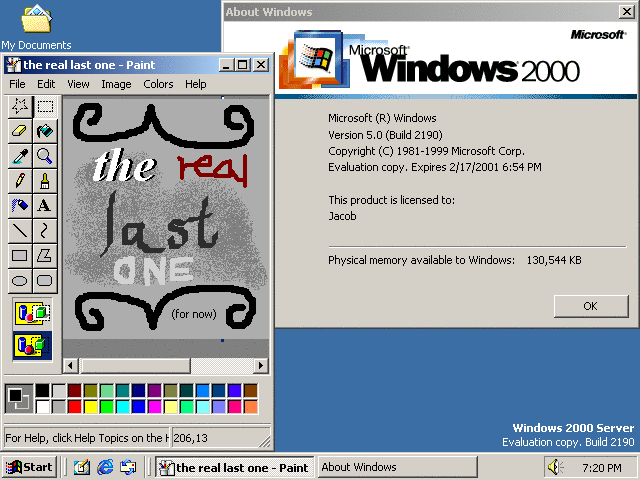Maximize the Paint window

[x=243, y=65]
